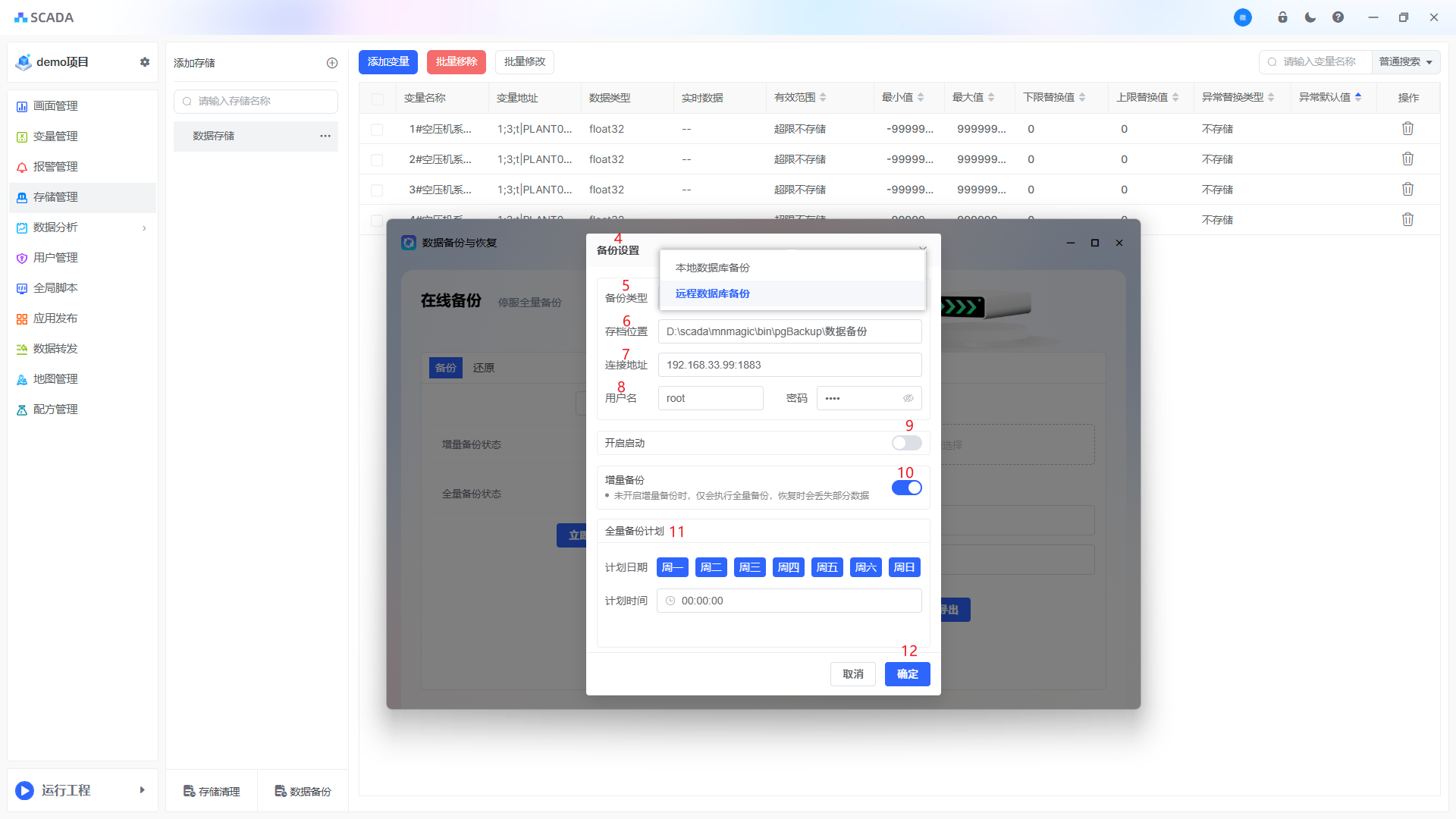1456x819 pixels.
Task: Open the 普通搜索 dropdown
Action: 1405,62
